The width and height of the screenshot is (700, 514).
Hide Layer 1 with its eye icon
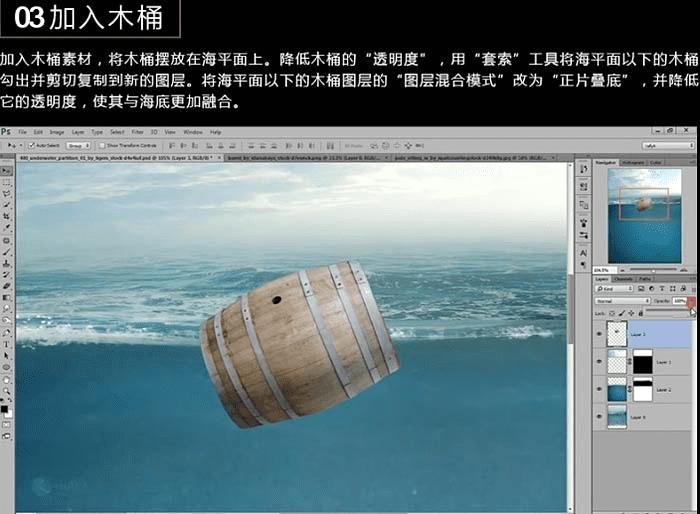point(599,362)
